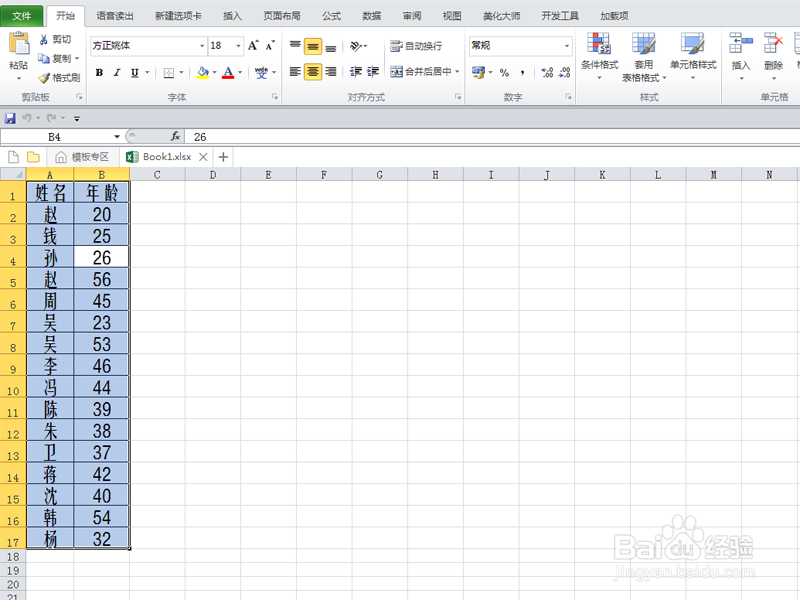Switch to the 数据 Data tab
Image resolution: width=800 pixels, height=600 pixels.
[371, 16]
